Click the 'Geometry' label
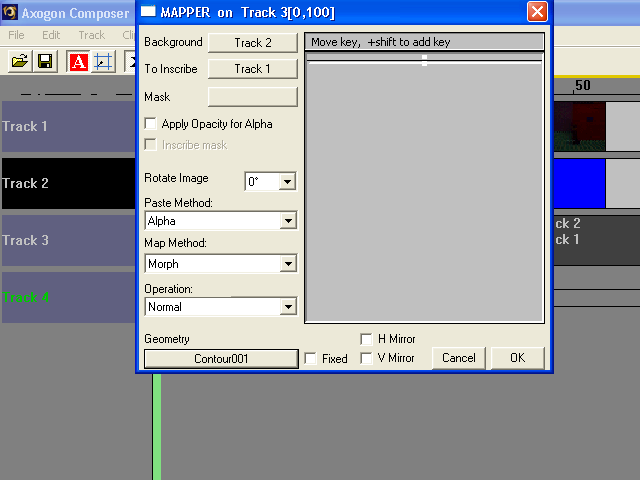The image size is (640, 480). tap(167, 339)
